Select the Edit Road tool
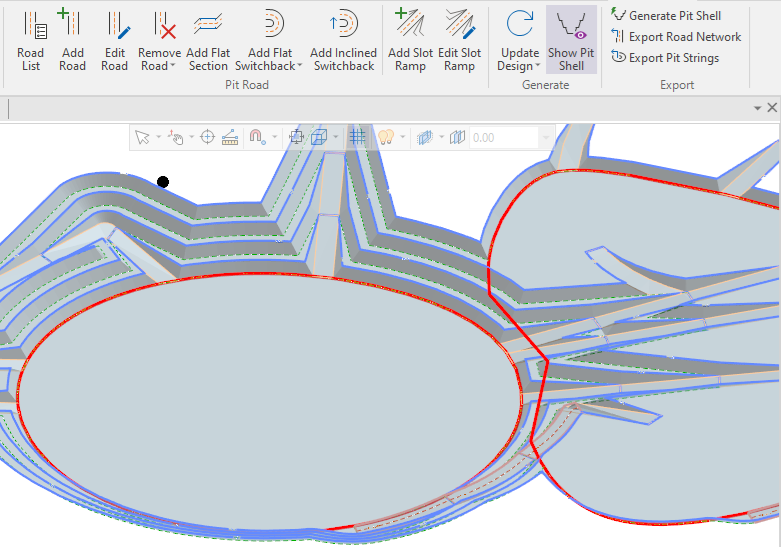 click(115, 41)
